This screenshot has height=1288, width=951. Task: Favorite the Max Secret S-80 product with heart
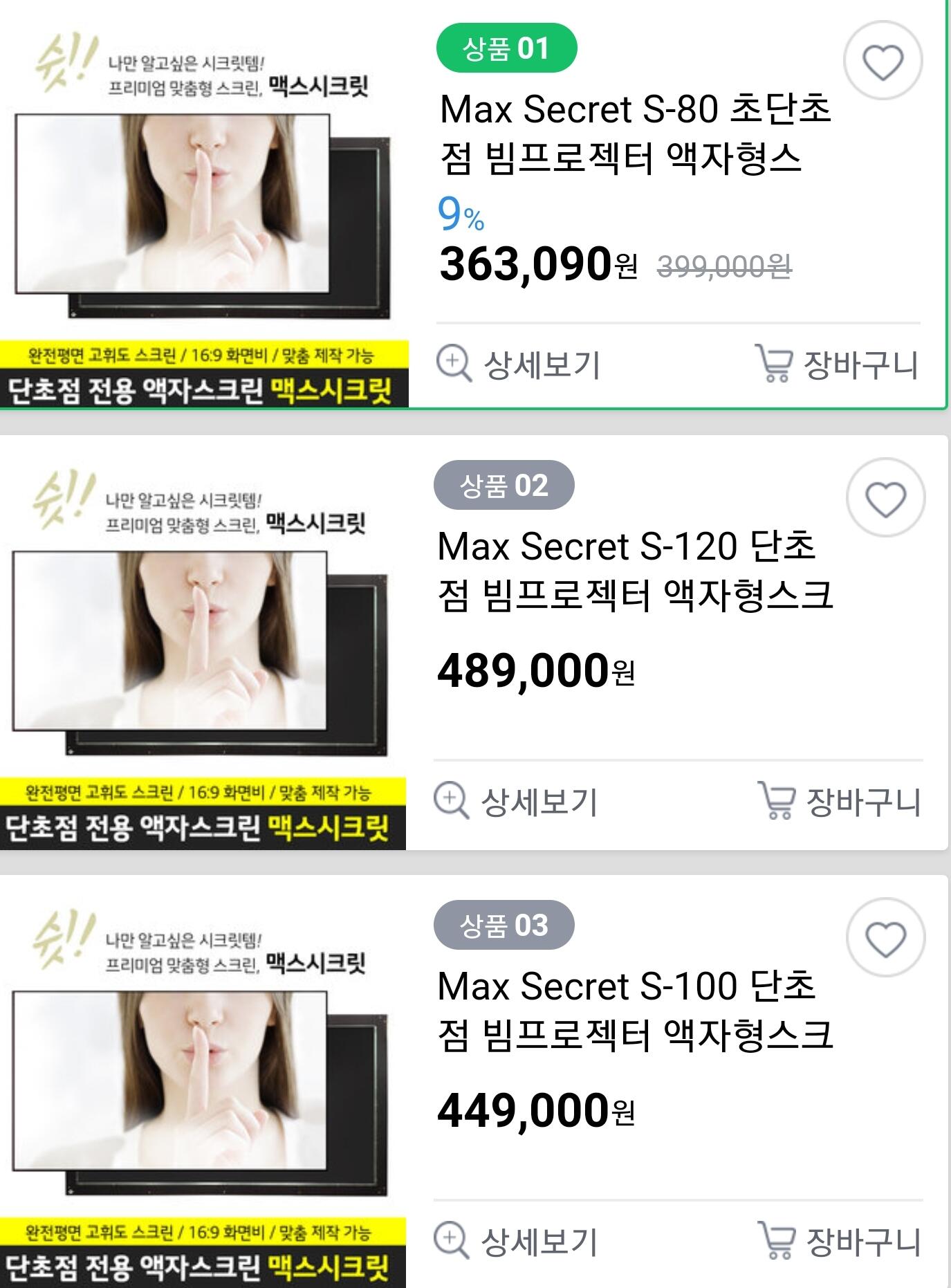pyautogui.click(x=883, y=62)
